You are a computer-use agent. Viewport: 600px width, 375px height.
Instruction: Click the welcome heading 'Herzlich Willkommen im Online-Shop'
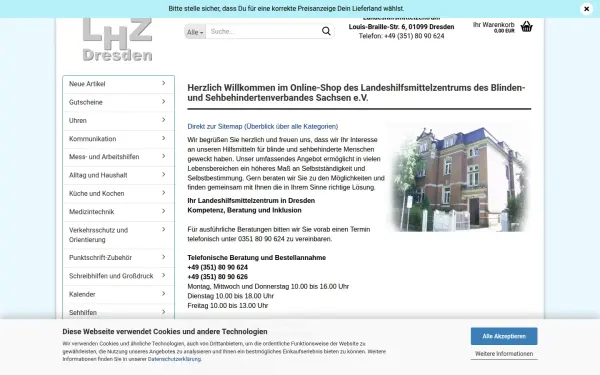point(356,93)
